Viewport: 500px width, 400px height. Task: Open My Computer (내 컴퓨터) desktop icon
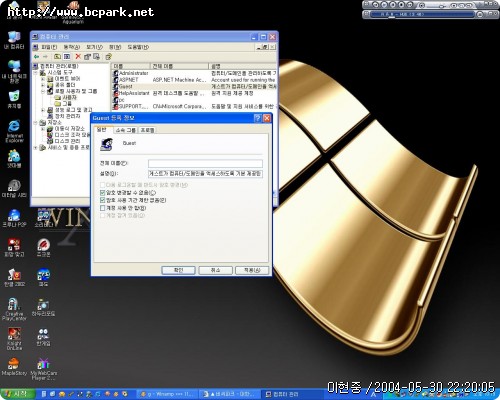[x=14, y=40]
